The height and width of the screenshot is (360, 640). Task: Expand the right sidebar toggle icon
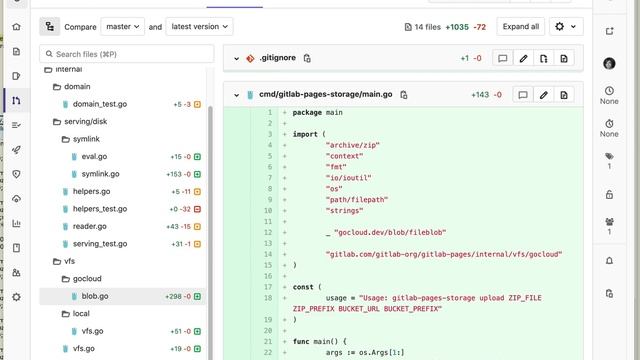coord(609,31)
